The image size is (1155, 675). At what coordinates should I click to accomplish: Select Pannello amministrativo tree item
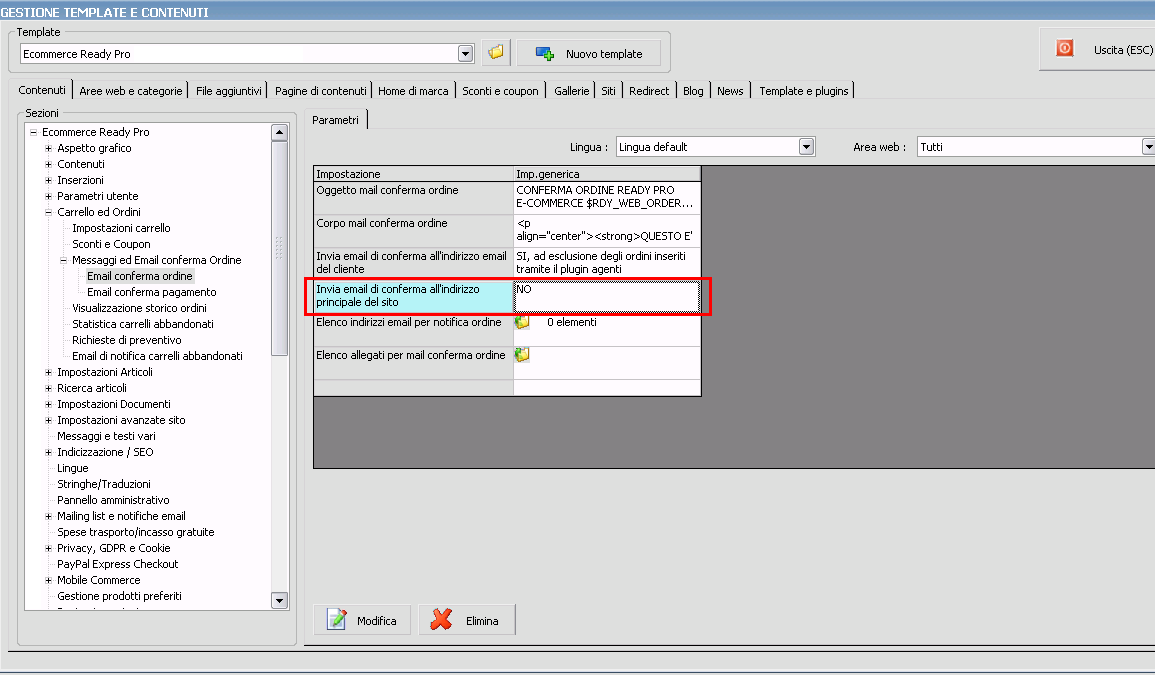point(113,500)
